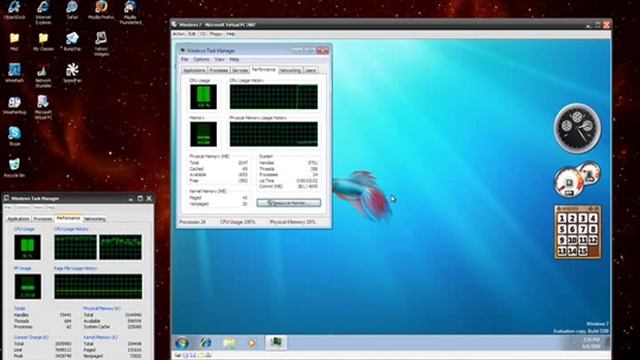Launch Media Player from the Windows 7 taskbar

(252, 343)
